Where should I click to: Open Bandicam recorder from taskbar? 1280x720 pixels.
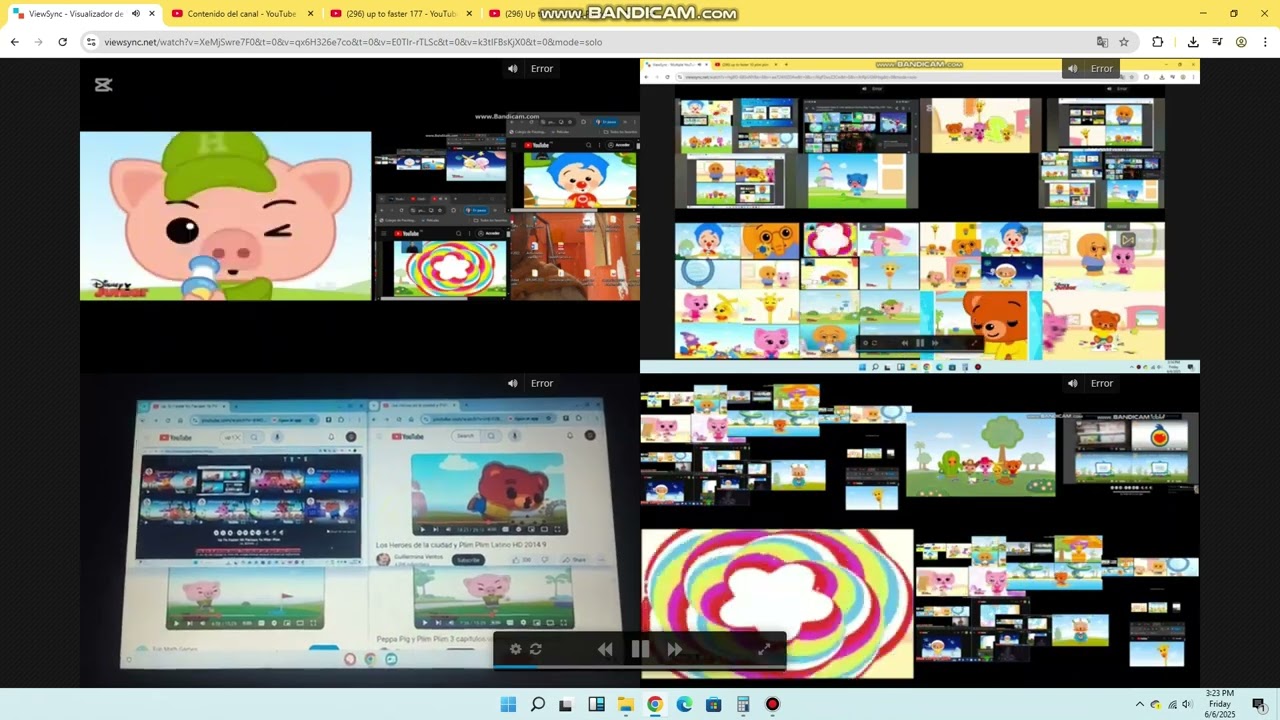coord(772,704)
